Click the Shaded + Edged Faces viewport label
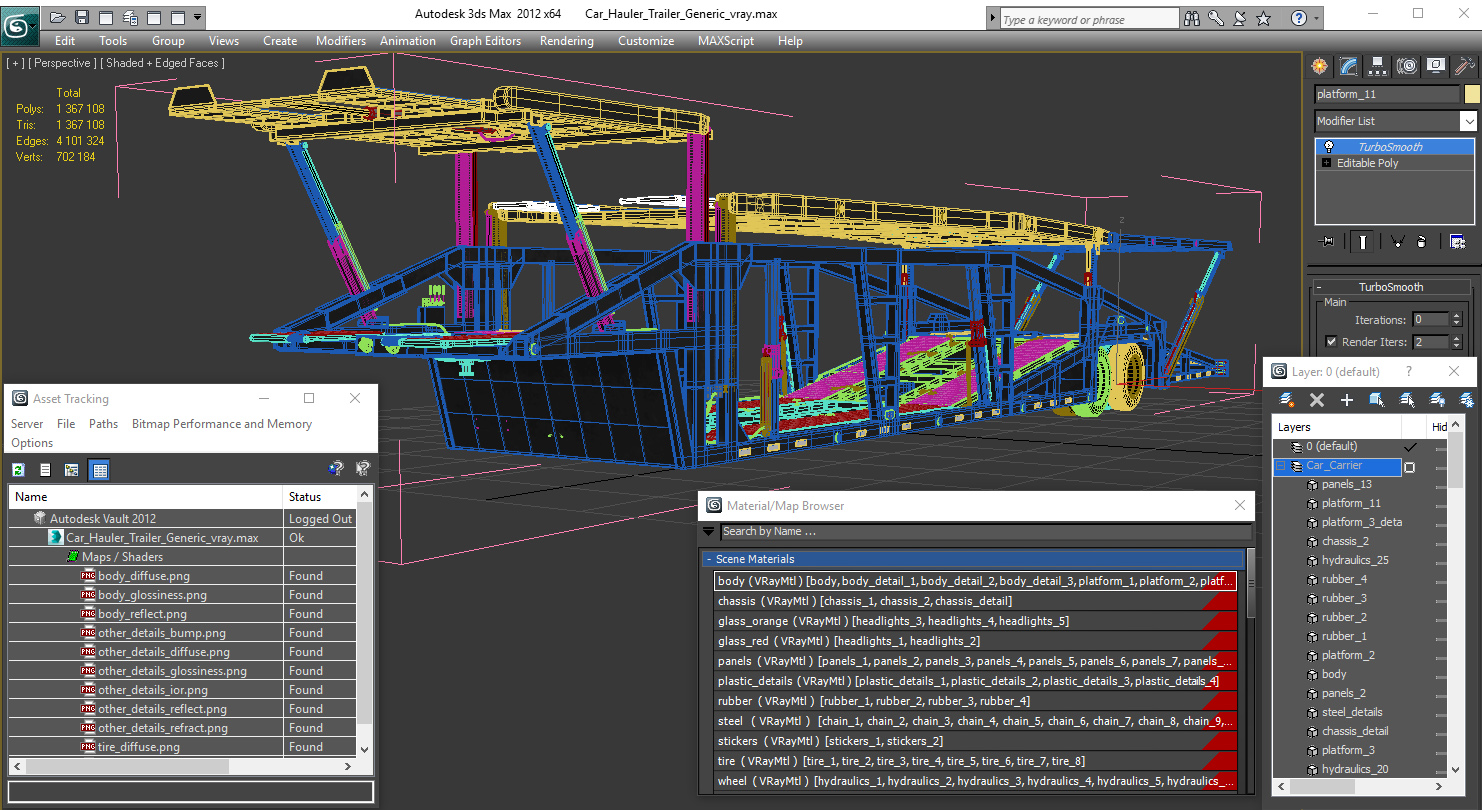 pos(161,63)
